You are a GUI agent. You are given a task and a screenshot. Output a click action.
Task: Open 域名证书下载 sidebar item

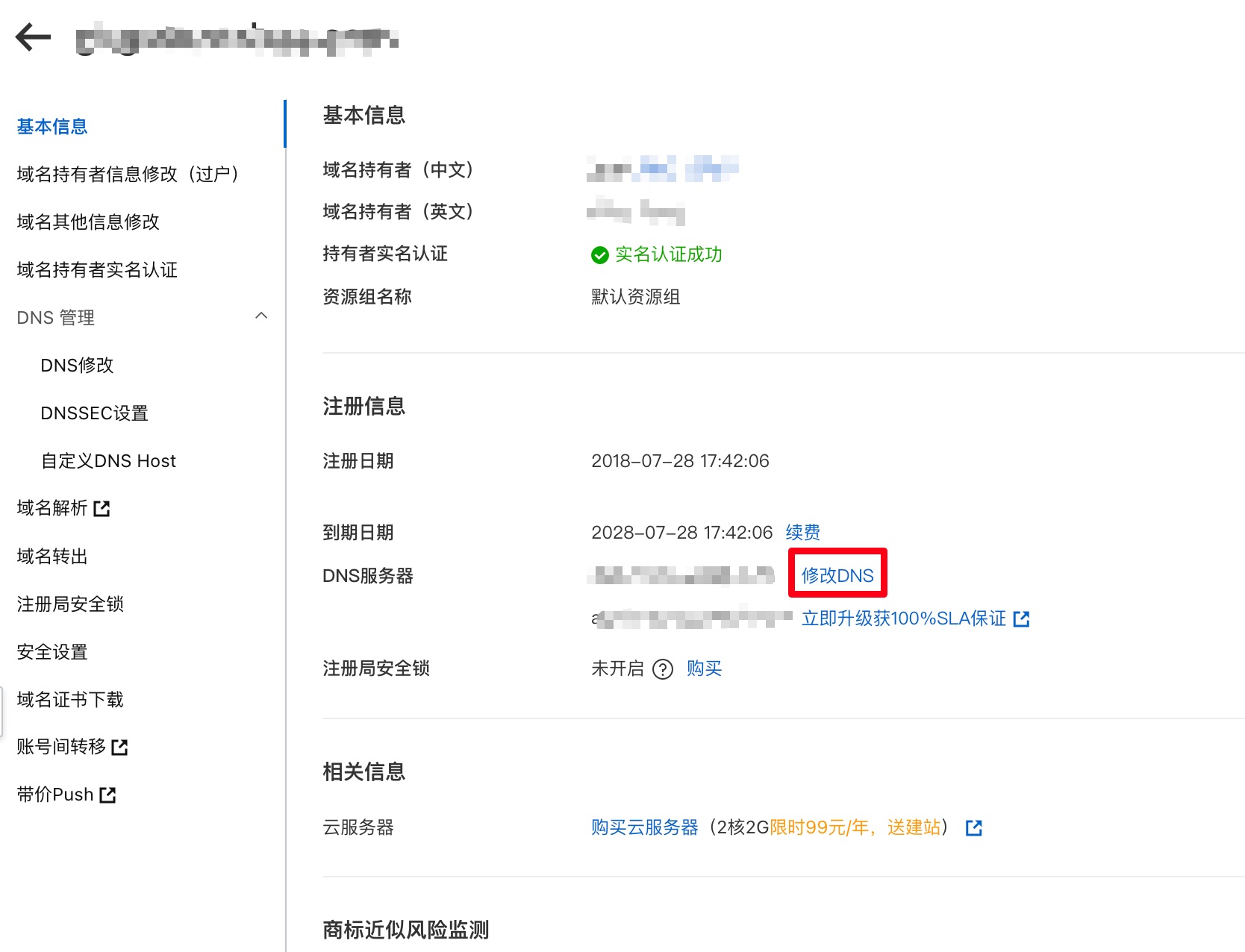coord(70,700)
